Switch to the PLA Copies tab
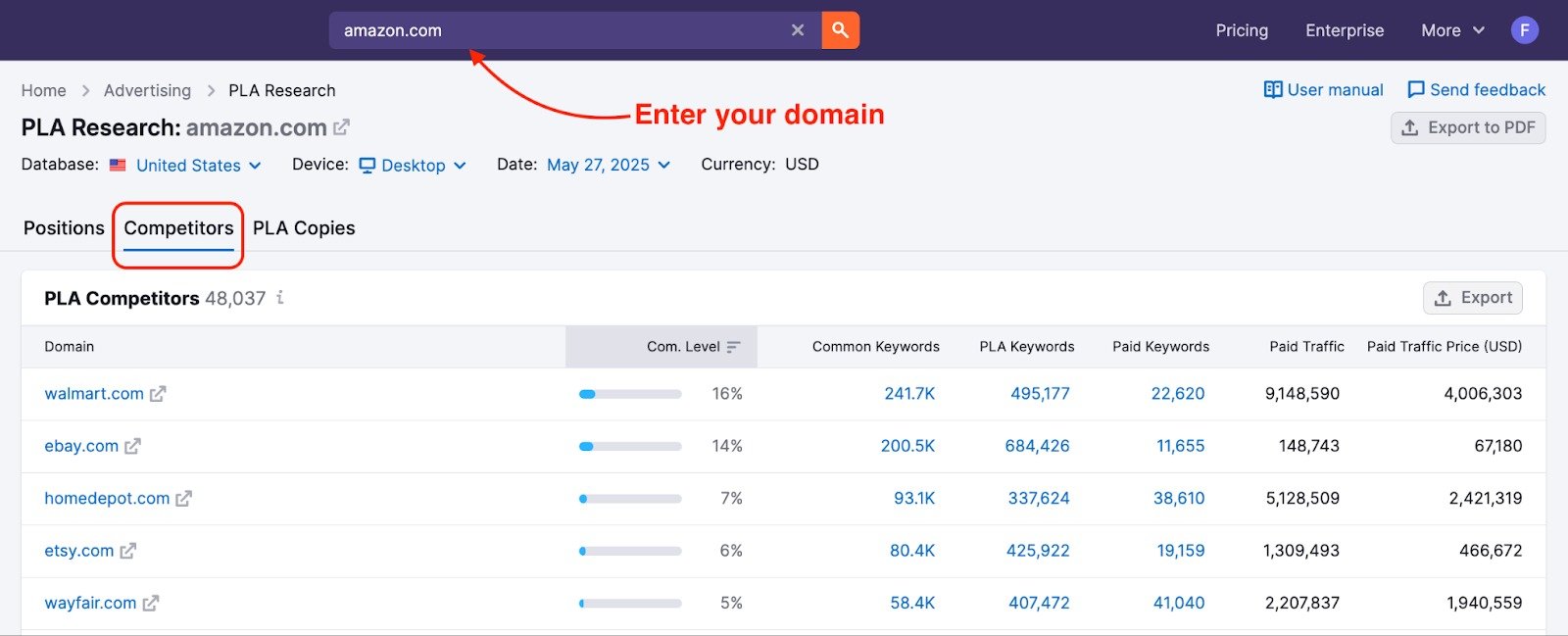The image size is (1568, 636). tap(304, 228)
